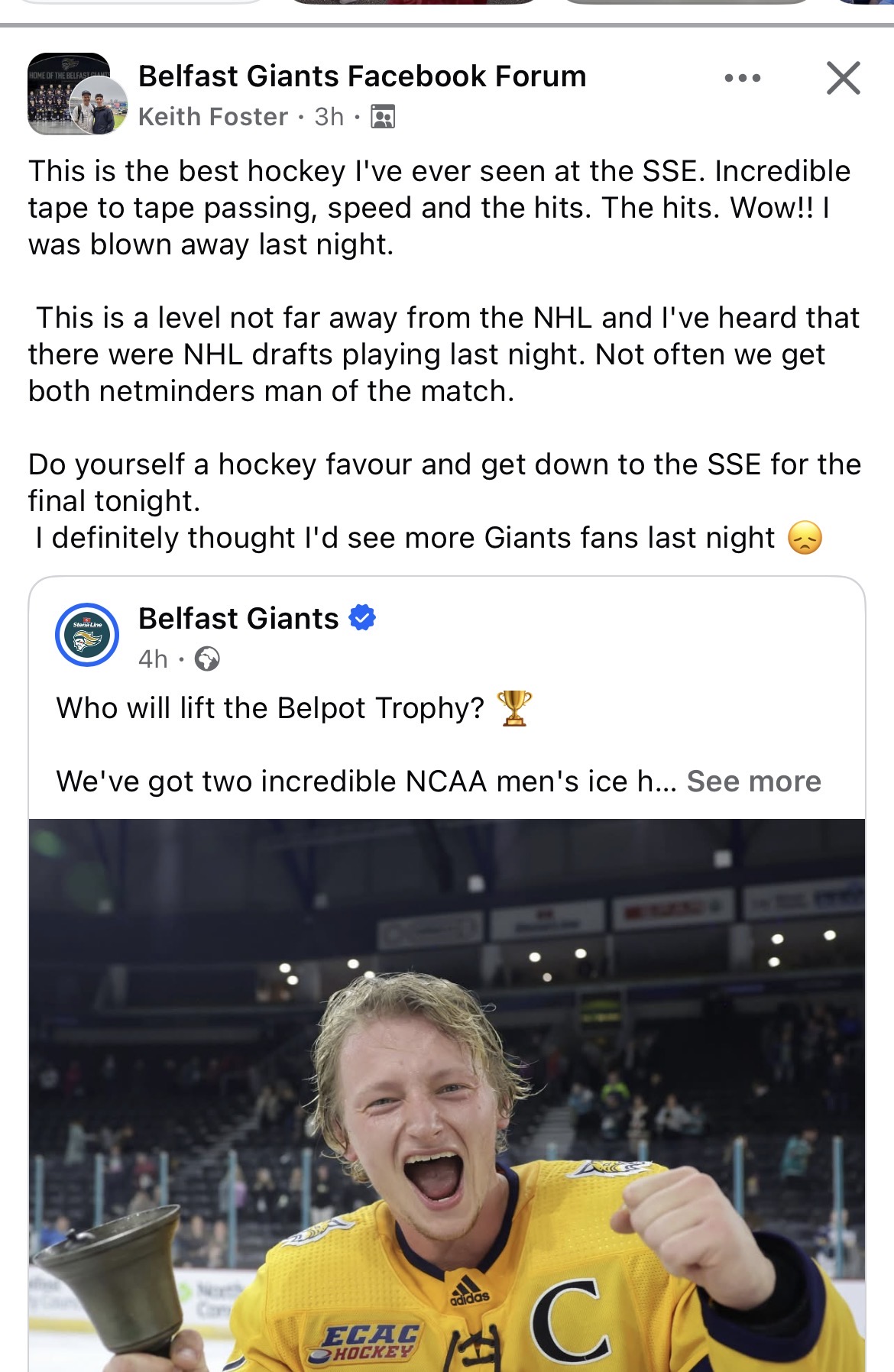Viewport: 894px width, 1372px height.
Task: Open the Belfast Giants Facebook Forum group
Action: pyautogui.click(x=362, y=76)
